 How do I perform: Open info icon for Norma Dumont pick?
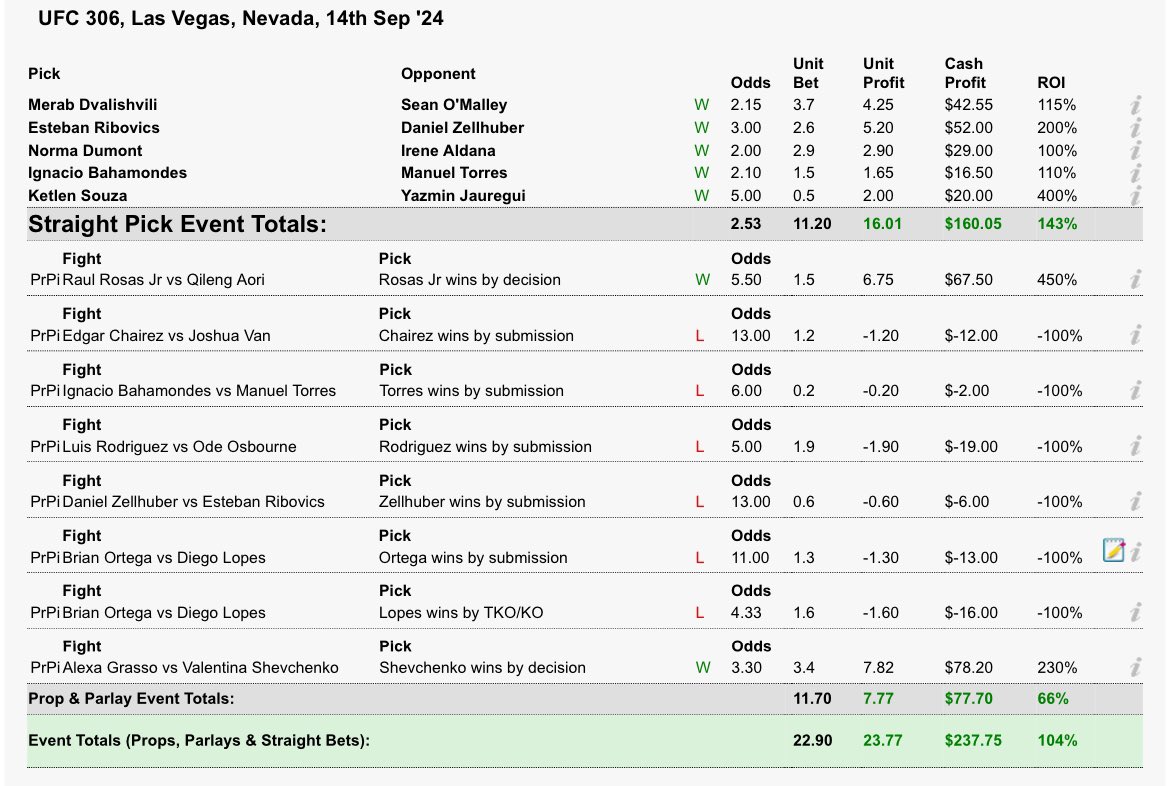1135,151
